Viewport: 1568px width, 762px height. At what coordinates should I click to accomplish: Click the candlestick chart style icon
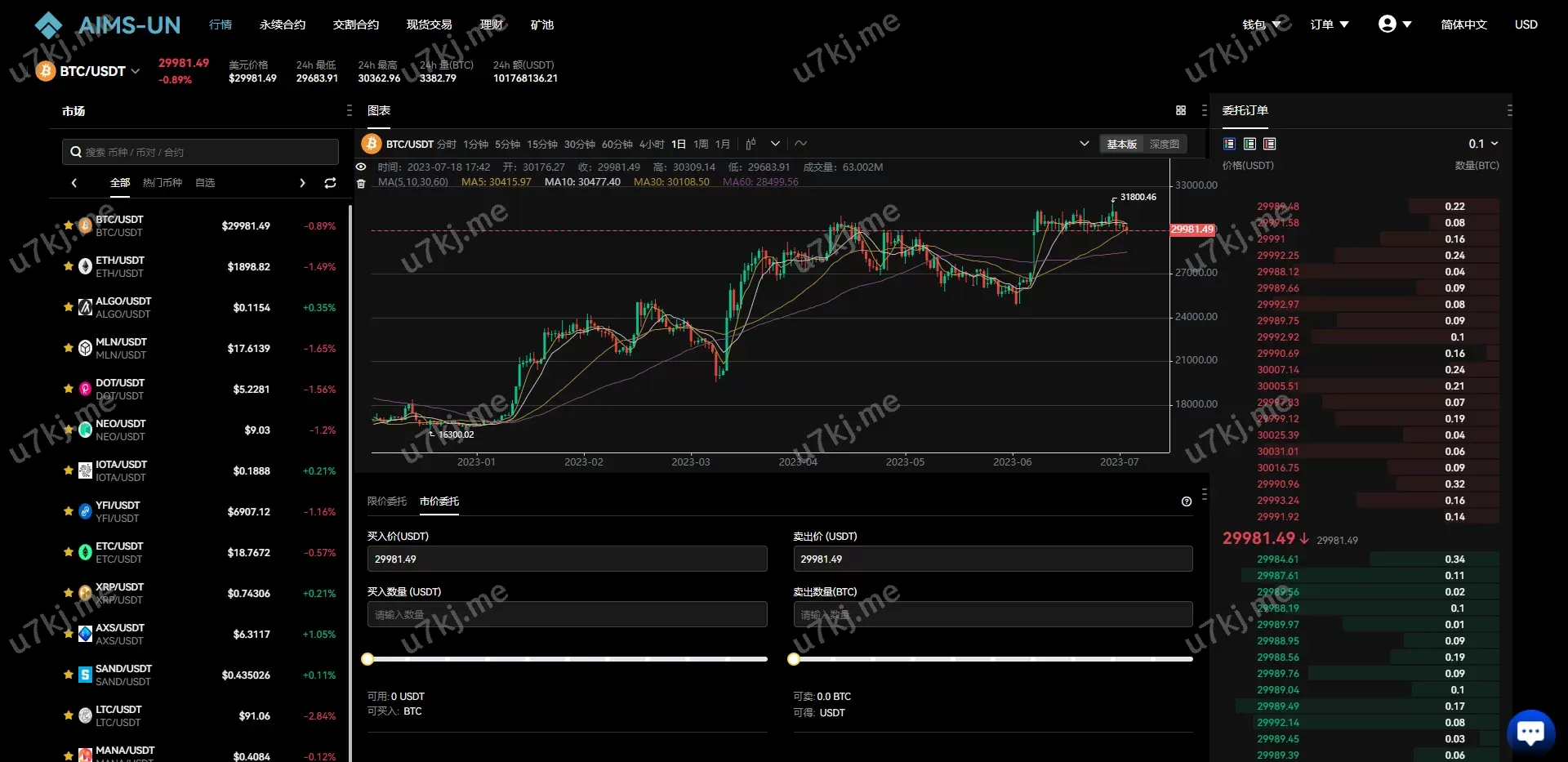tap(751, 144)
